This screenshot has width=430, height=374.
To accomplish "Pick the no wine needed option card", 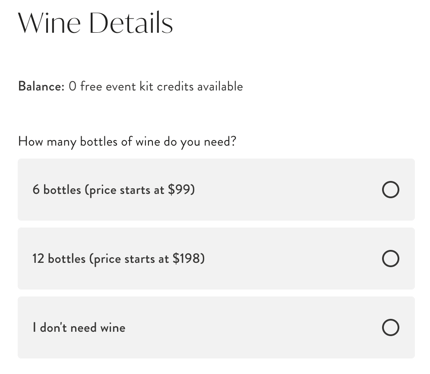I will pos(216,327).
